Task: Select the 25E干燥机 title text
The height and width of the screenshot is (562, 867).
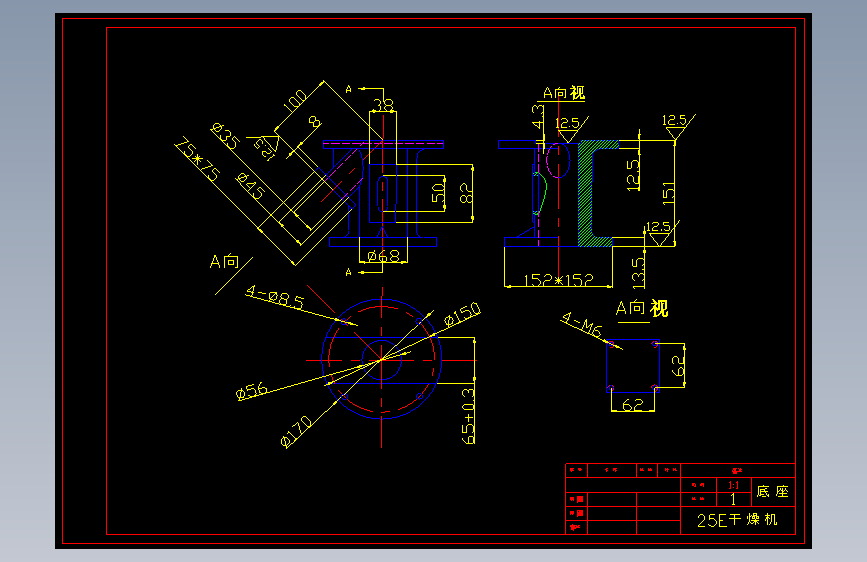Action: click(x=737, y=520)
